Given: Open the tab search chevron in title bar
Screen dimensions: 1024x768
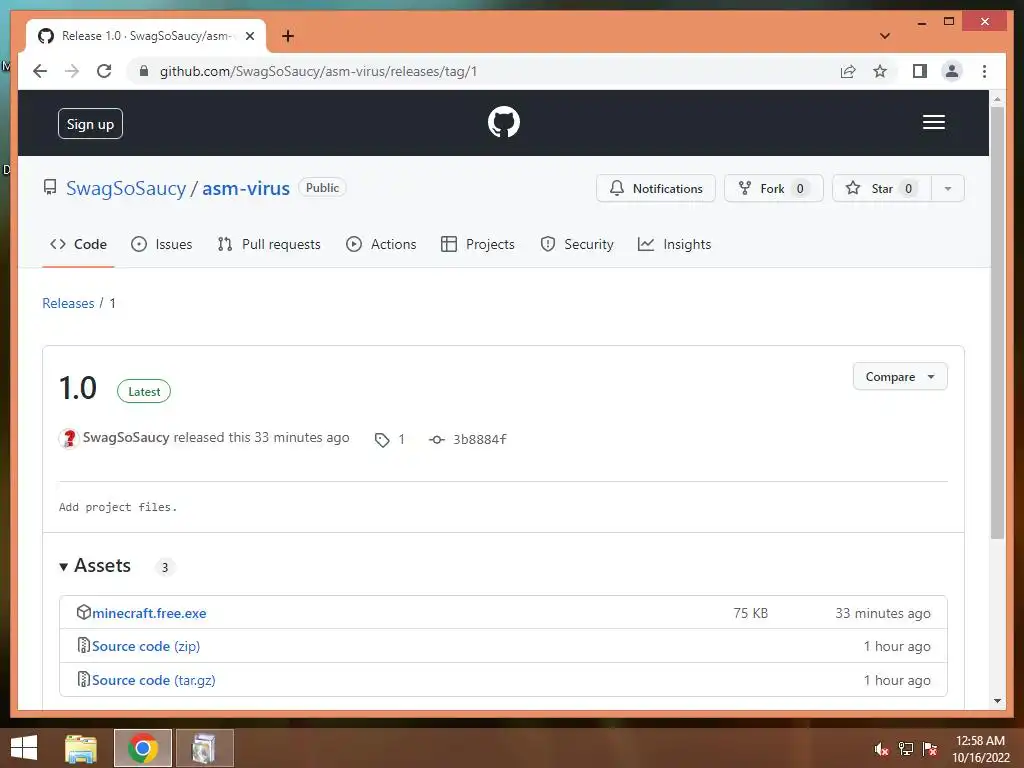Looking at the screenshot, I should point(884,36).
